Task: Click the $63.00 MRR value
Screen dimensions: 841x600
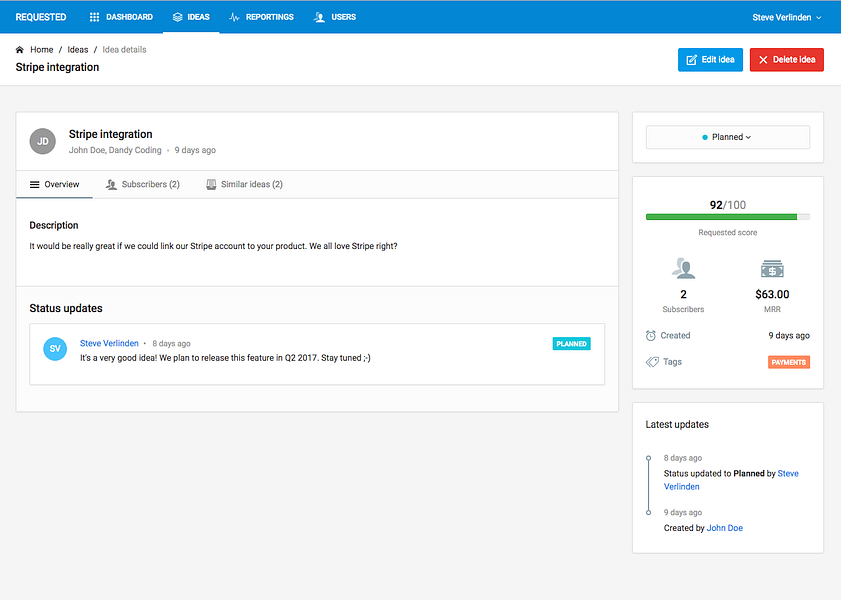Action: tap(772, 294)
